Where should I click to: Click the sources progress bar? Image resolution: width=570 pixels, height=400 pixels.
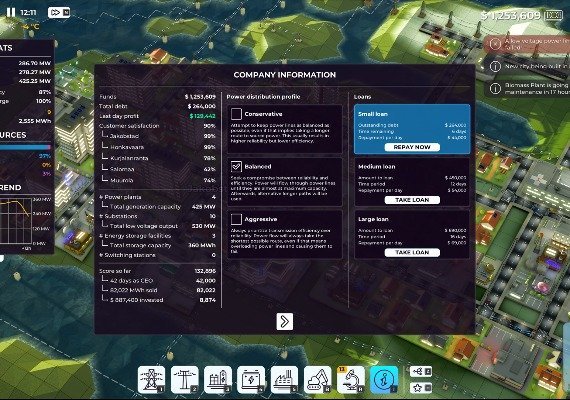point(25,147)
